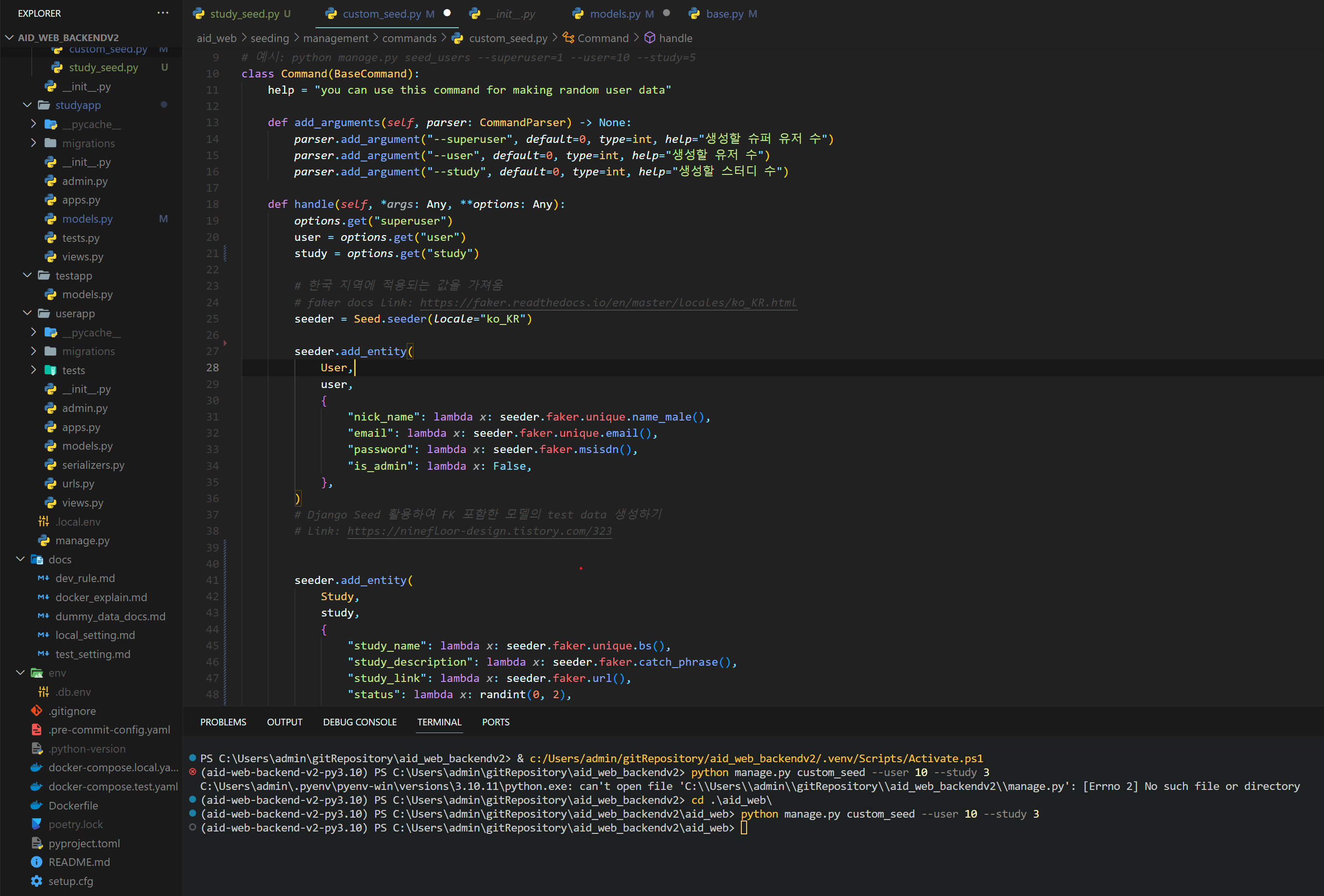Open docker-compose.local.yaml docker icon

pyautogui.click(x=37, y=767)
